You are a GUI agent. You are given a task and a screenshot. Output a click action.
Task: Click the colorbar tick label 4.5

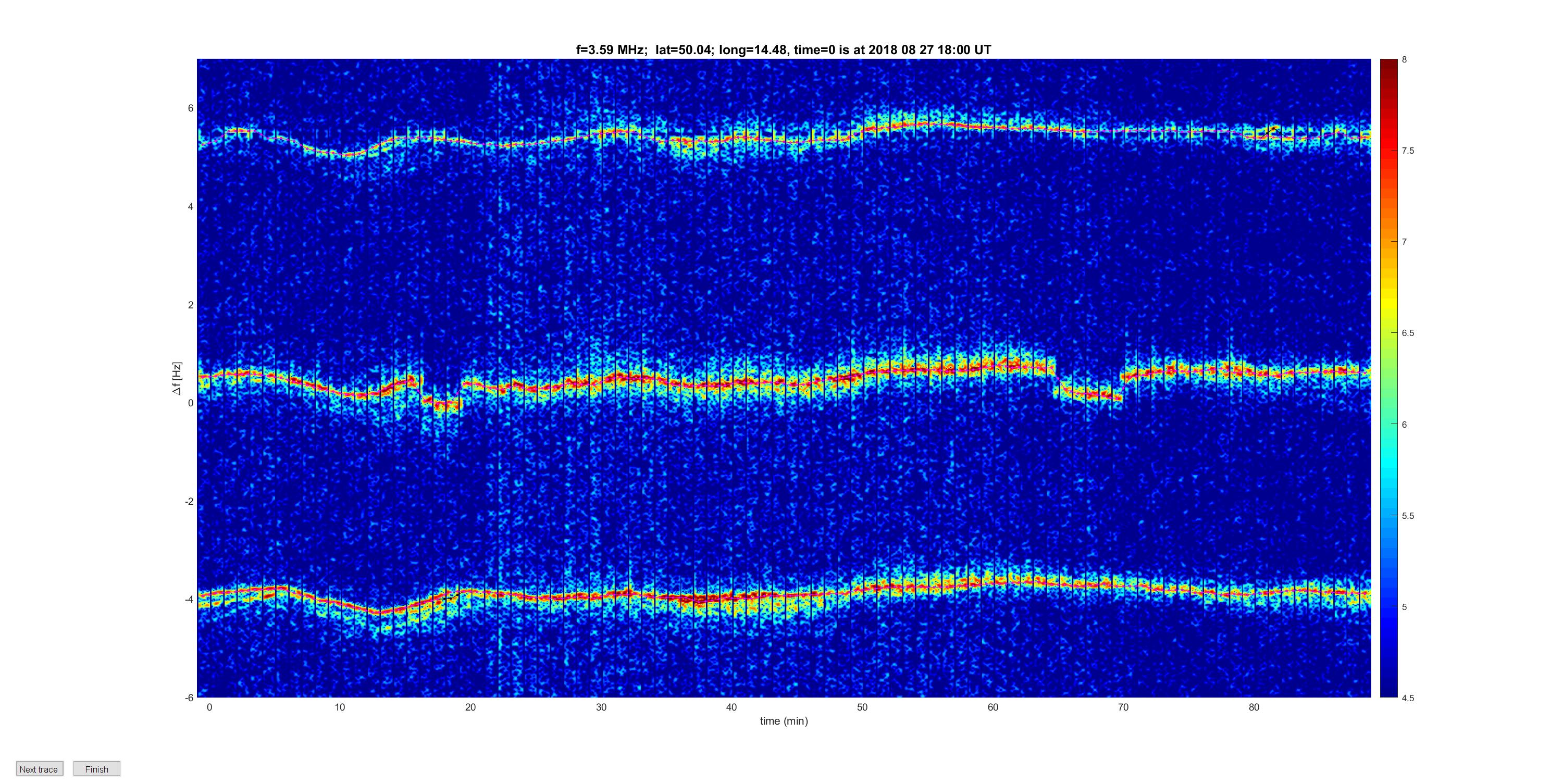[x=1408, y=698]
